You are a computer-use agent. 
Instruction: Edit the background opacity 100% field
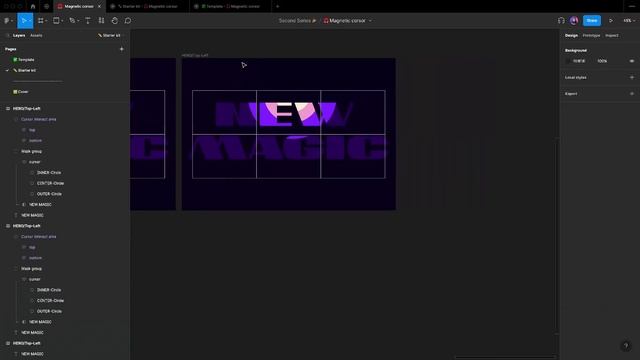[x=602, y=61]
